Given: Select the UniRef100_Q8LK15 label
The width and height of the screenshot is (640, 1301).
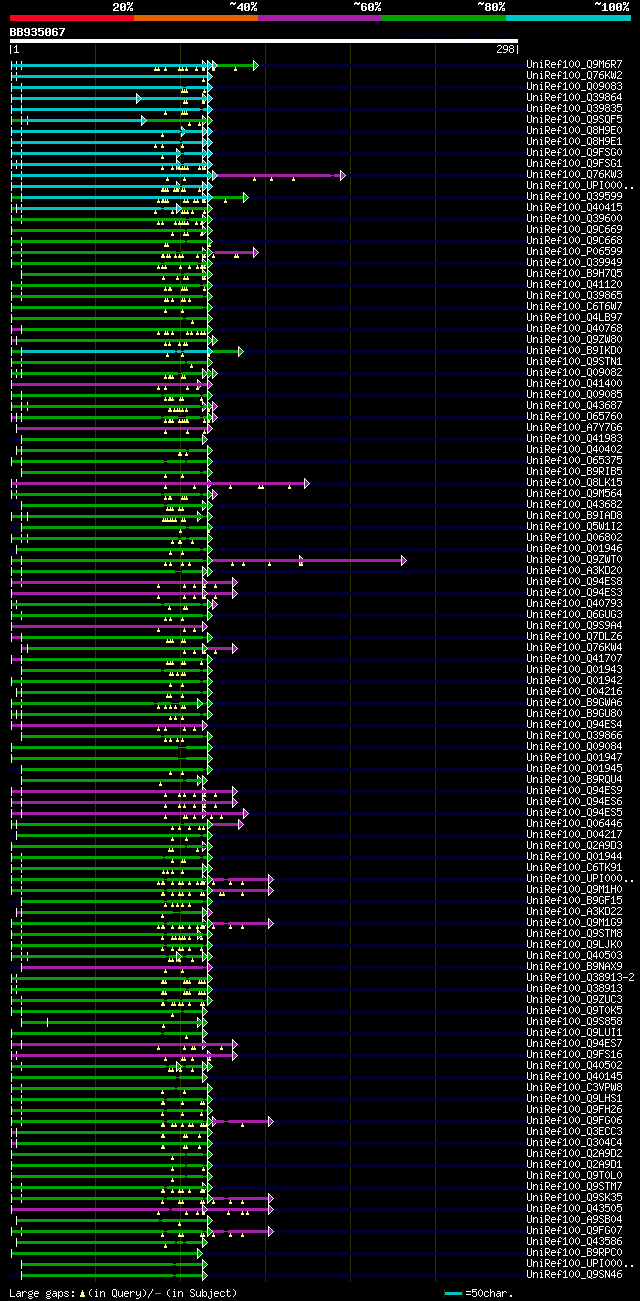Looking at the screenshot, I should [574, 483].
